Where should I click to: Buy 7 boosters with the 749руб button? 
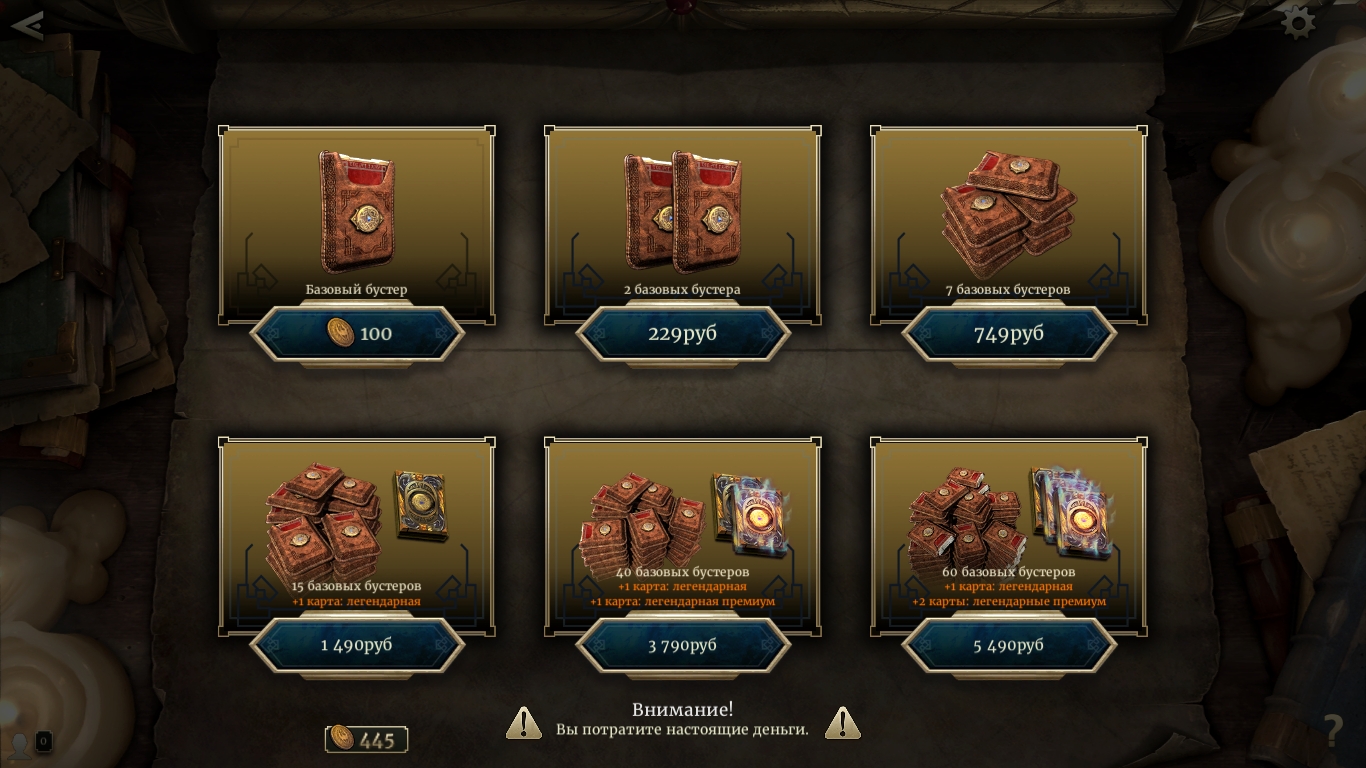(x=1009, y=334)
